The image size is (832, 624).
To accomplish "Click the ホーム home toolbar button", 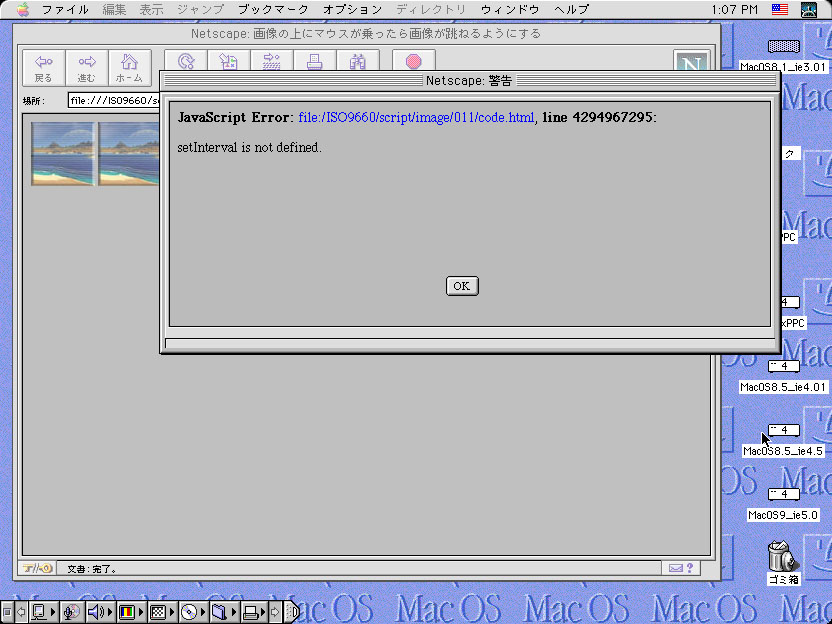I will point(130,68).
